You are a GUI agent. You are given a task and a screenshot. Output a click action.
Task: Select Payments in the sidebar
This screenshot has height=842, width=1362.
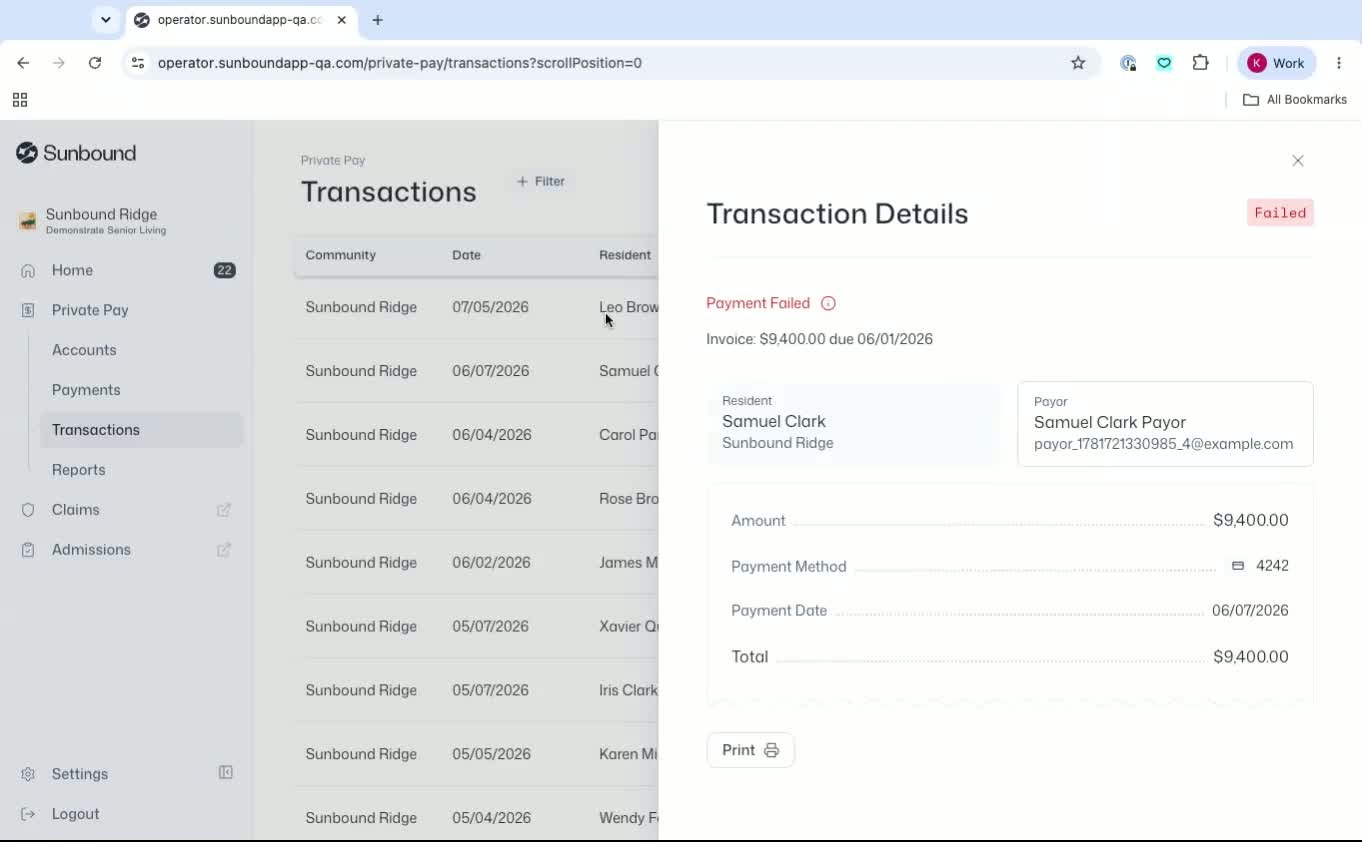86,390
